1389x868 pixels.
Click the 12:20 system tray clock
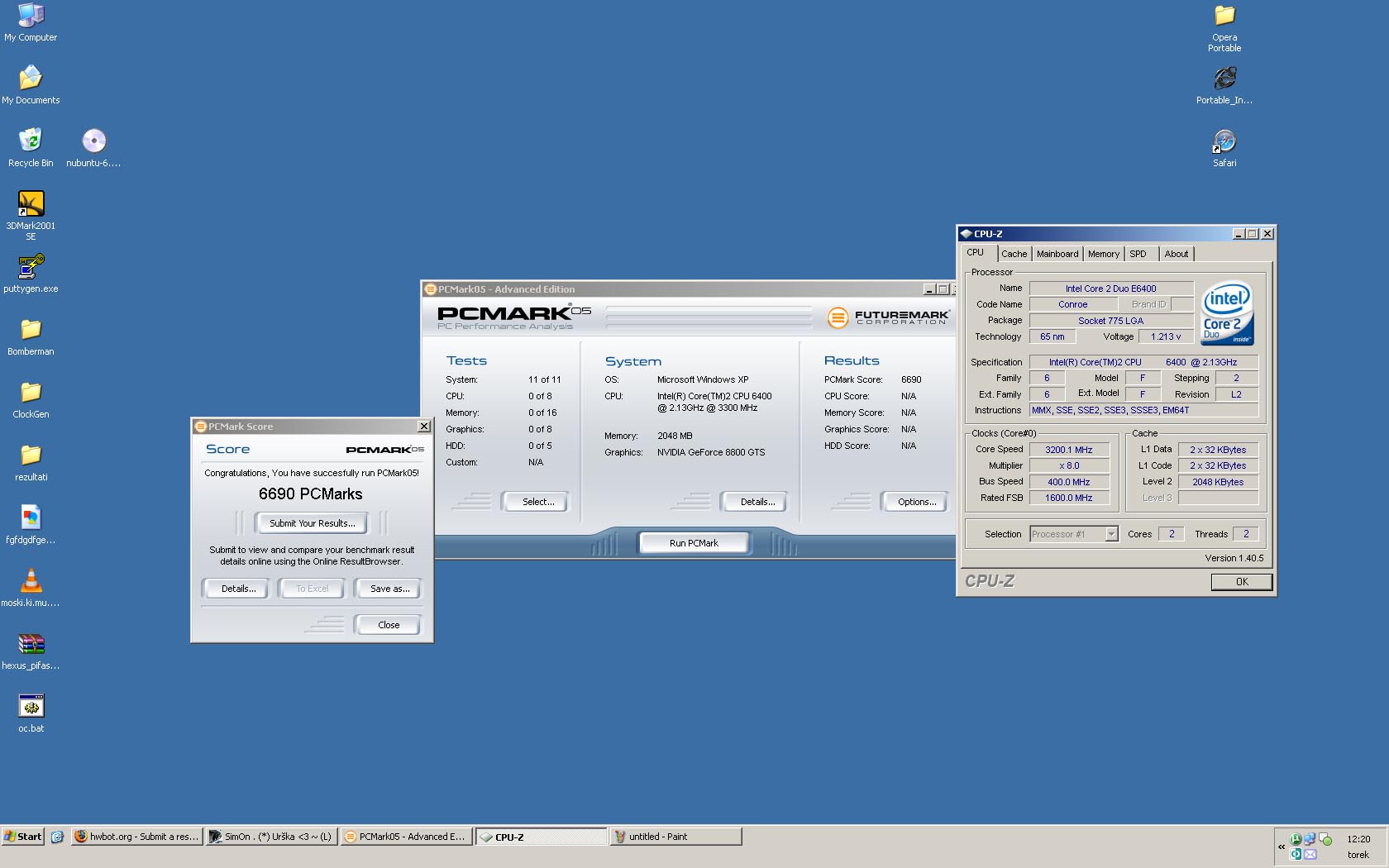pos(1358,839)
